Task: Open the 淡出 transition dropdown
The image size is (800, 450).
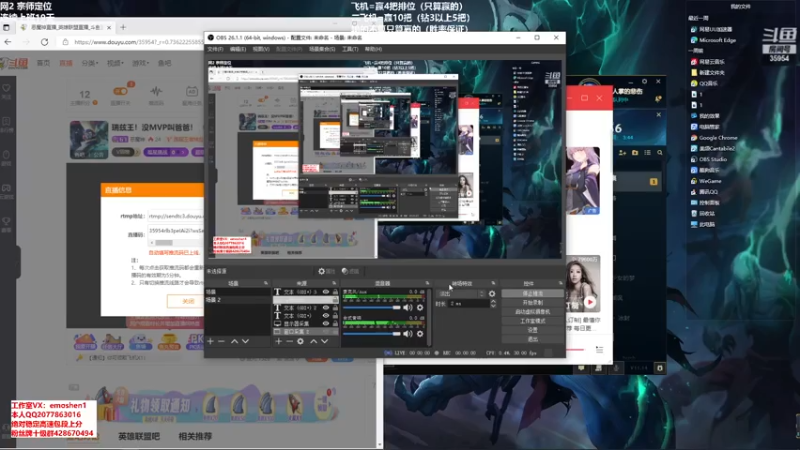Action: coord(461,294)
